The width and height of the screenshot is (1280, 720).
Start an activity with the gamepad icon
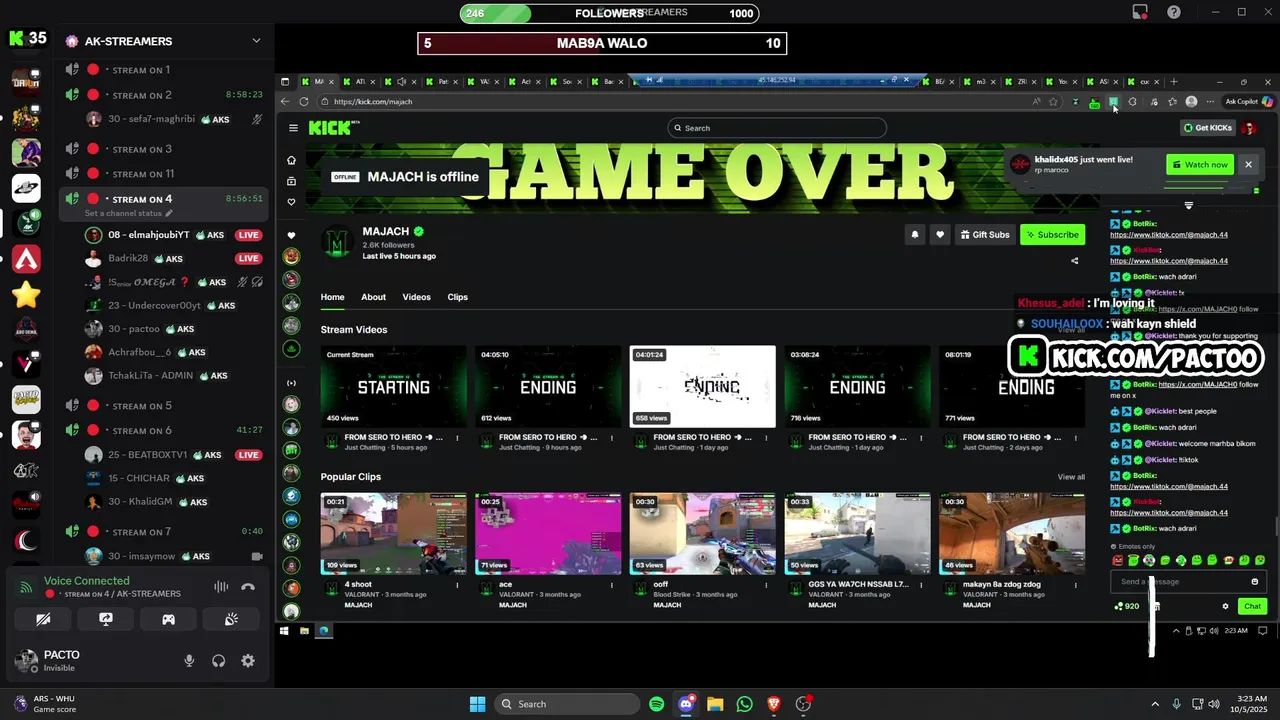coord(169,619)
